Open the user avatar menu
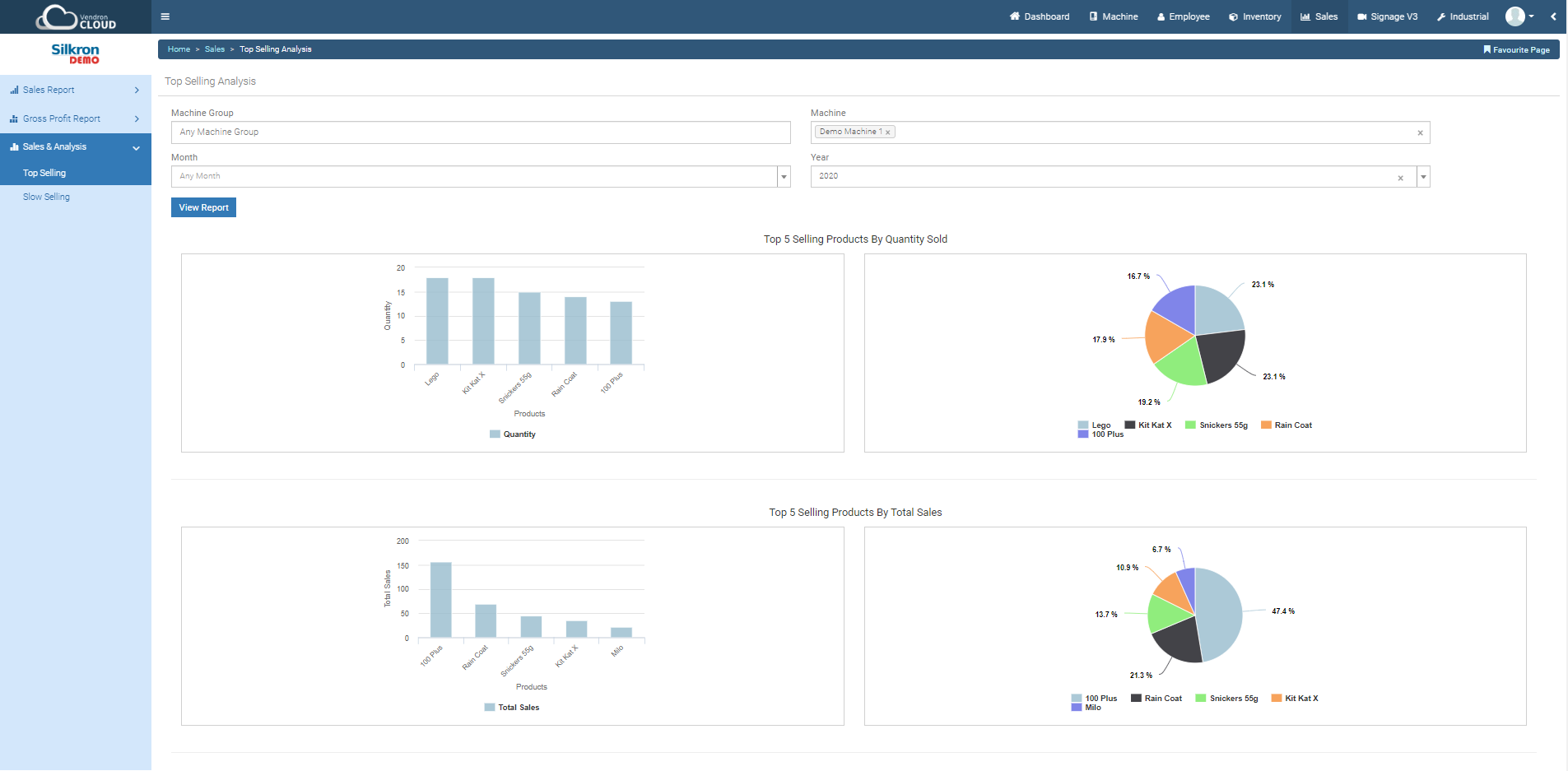 [1515, 16]
